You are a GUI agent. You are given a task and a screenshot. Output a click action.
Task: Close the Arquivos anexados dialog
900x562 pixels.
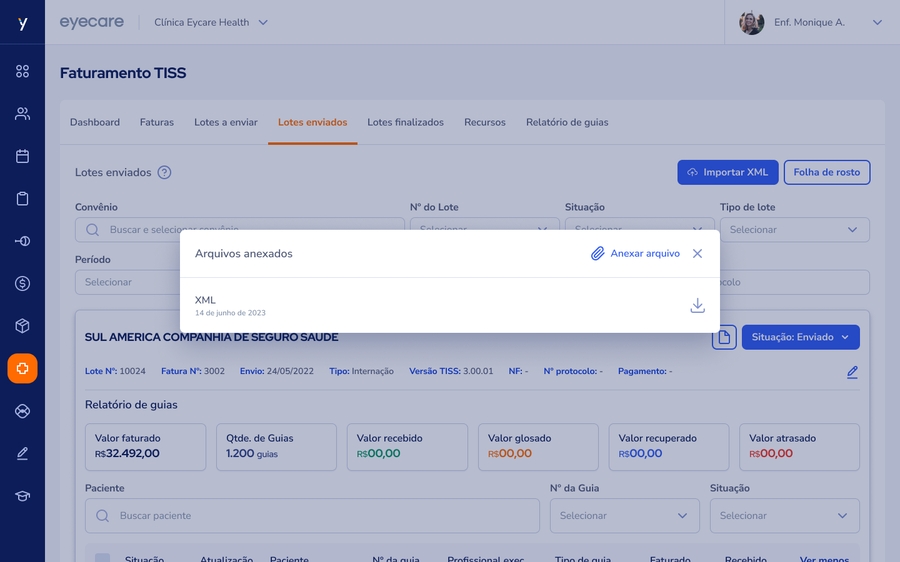(697, 254)
